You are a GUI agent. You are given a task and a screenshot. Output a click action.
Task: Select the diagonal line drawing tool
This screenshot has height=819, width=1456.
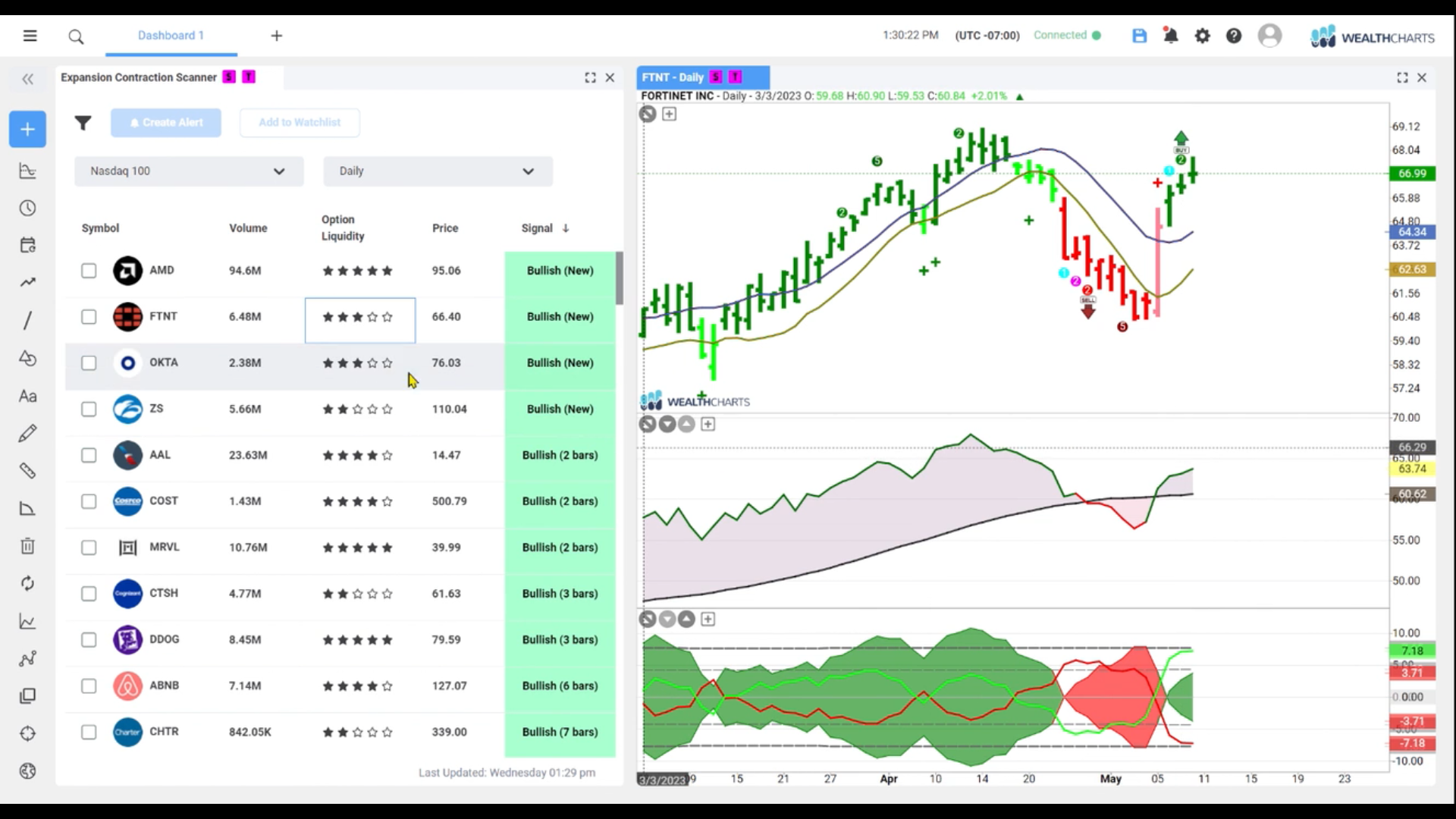coord(27,320)
